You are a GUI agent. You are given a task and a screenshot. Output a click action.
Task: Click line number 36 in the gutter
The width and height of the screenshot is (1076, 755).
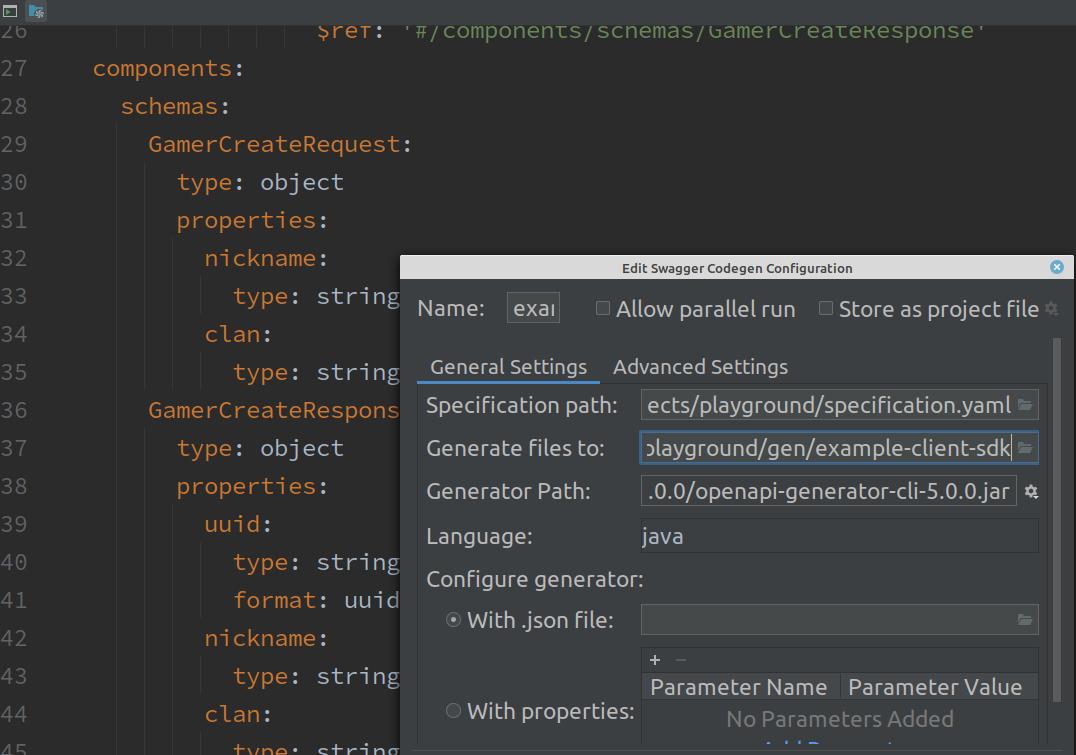[x=14, y=410]
